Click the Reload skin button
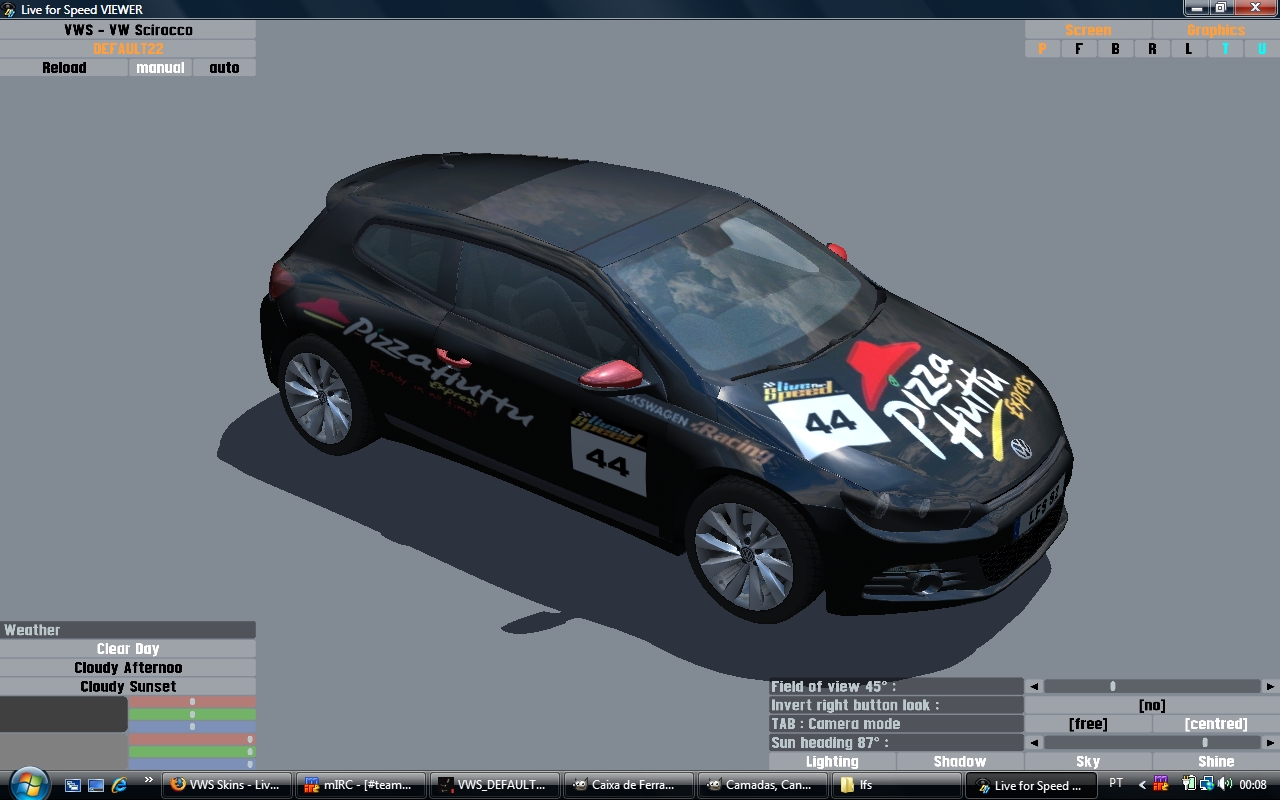Screen dimensions: 1280x800 click(x=64, y=68)
